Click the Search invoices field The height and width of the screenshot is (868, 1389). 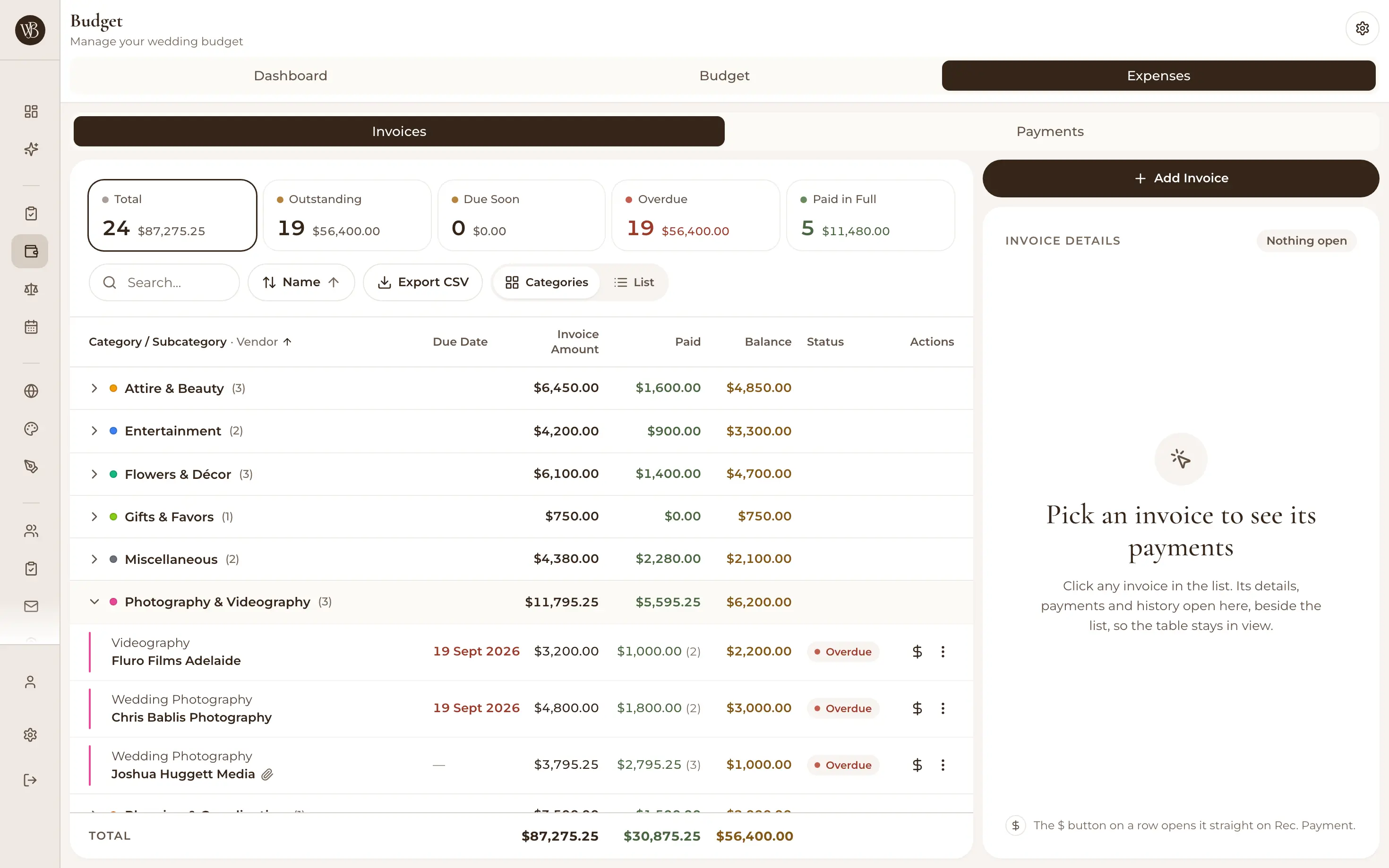[x=164, y=282]
